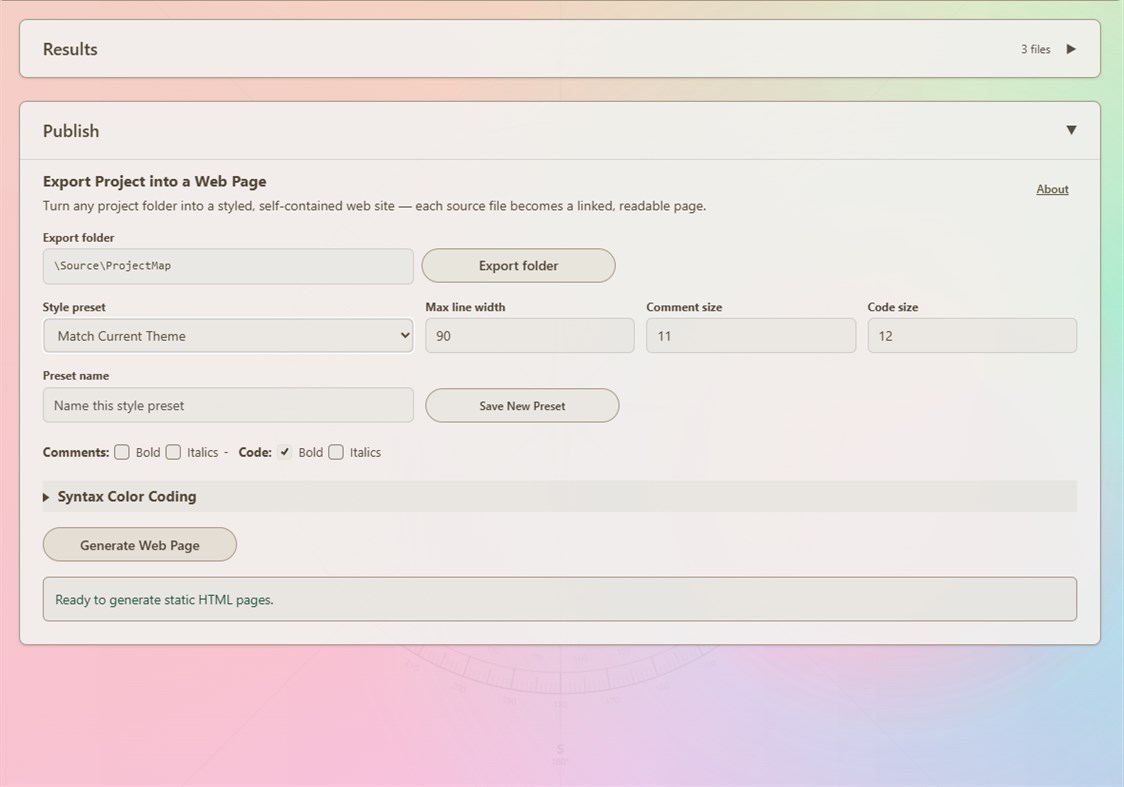1124x787 pixels.
Task: Open the Style preset dropdown
Action: [x=228, y=335]
